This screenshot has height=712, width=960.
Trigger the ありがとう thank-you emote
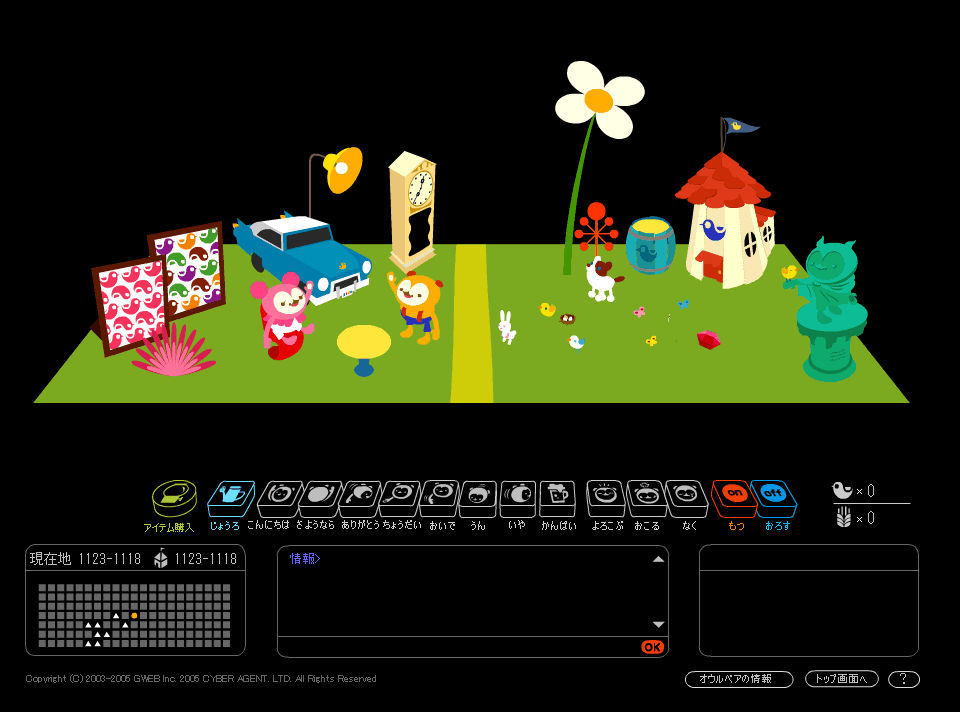tap(360, 497)
